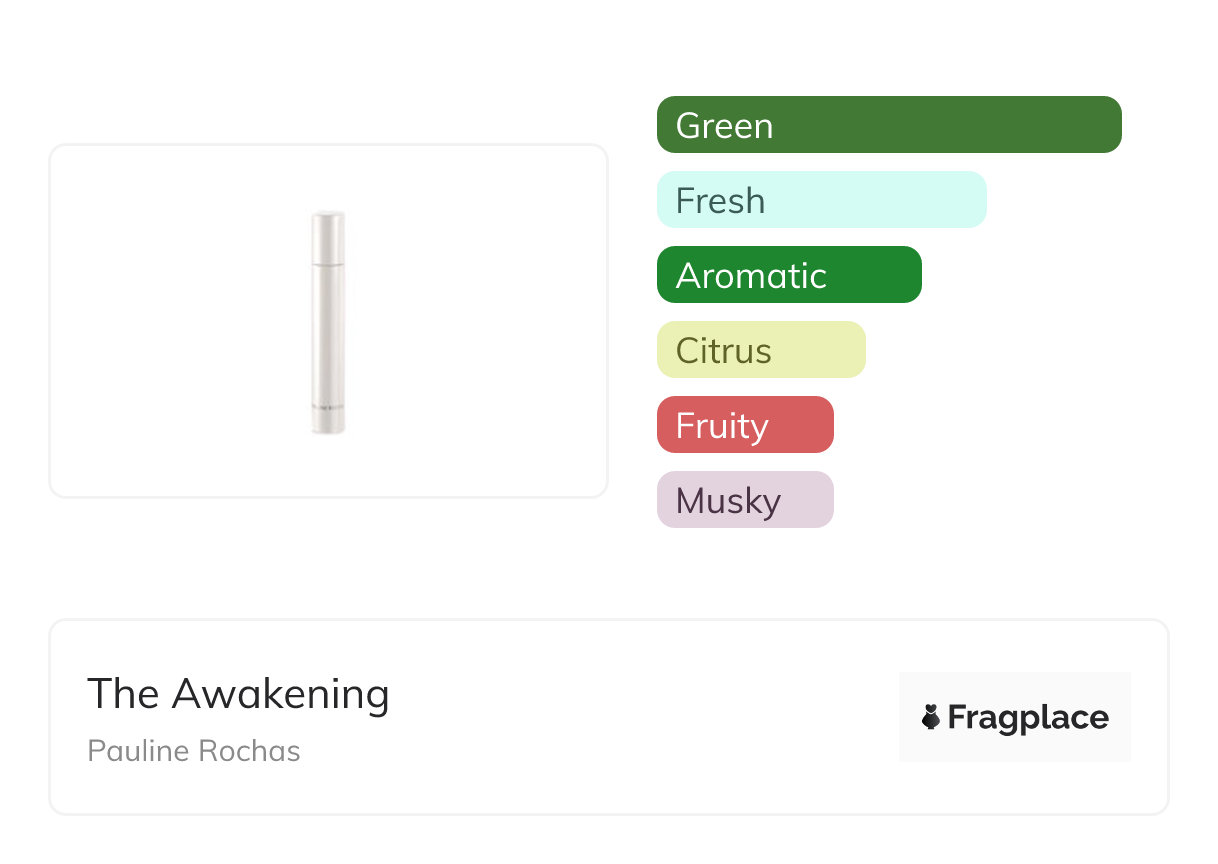Click the brand engraving at bottle base

click(x=327, y=409)
